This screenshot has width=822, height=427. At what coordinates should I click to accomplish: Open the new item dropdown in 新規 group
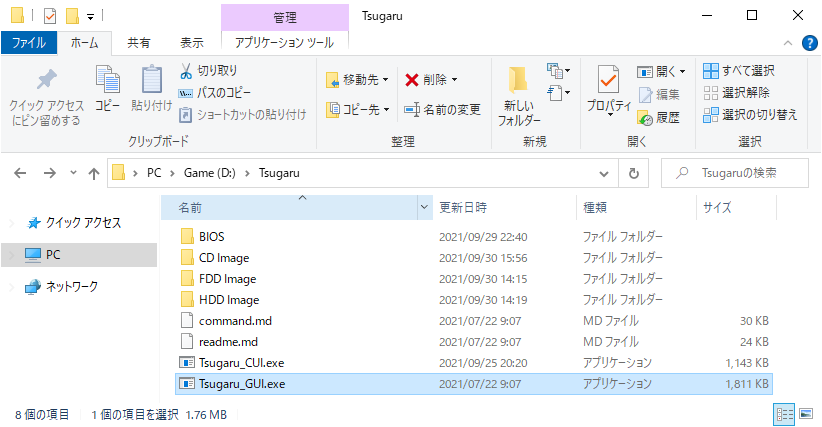(559, 70)
